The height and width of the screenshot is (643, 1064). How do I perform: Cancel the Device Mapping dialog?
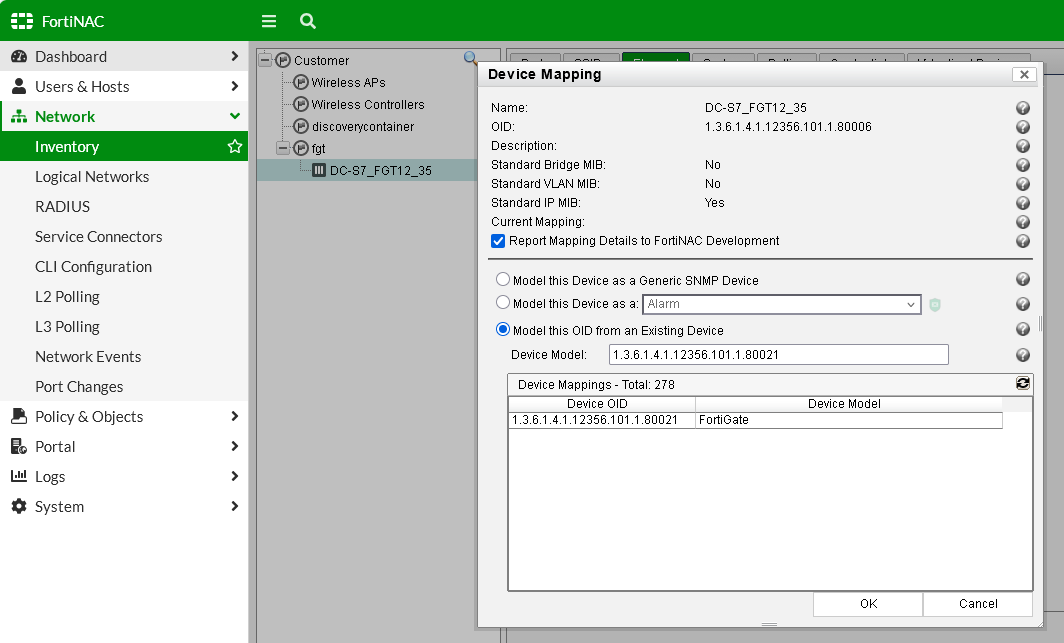(978, 604)
